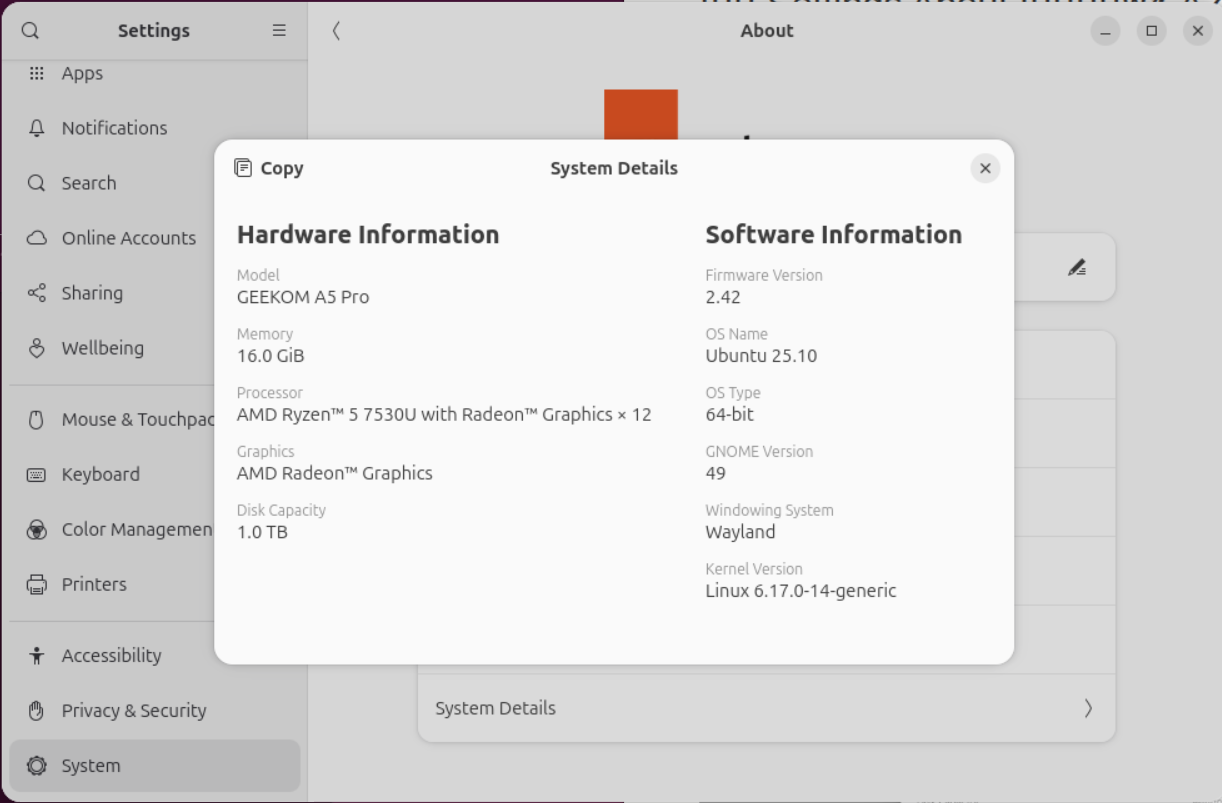
Task: Select Sharing in the sidebar
Action: pos(92,293)
